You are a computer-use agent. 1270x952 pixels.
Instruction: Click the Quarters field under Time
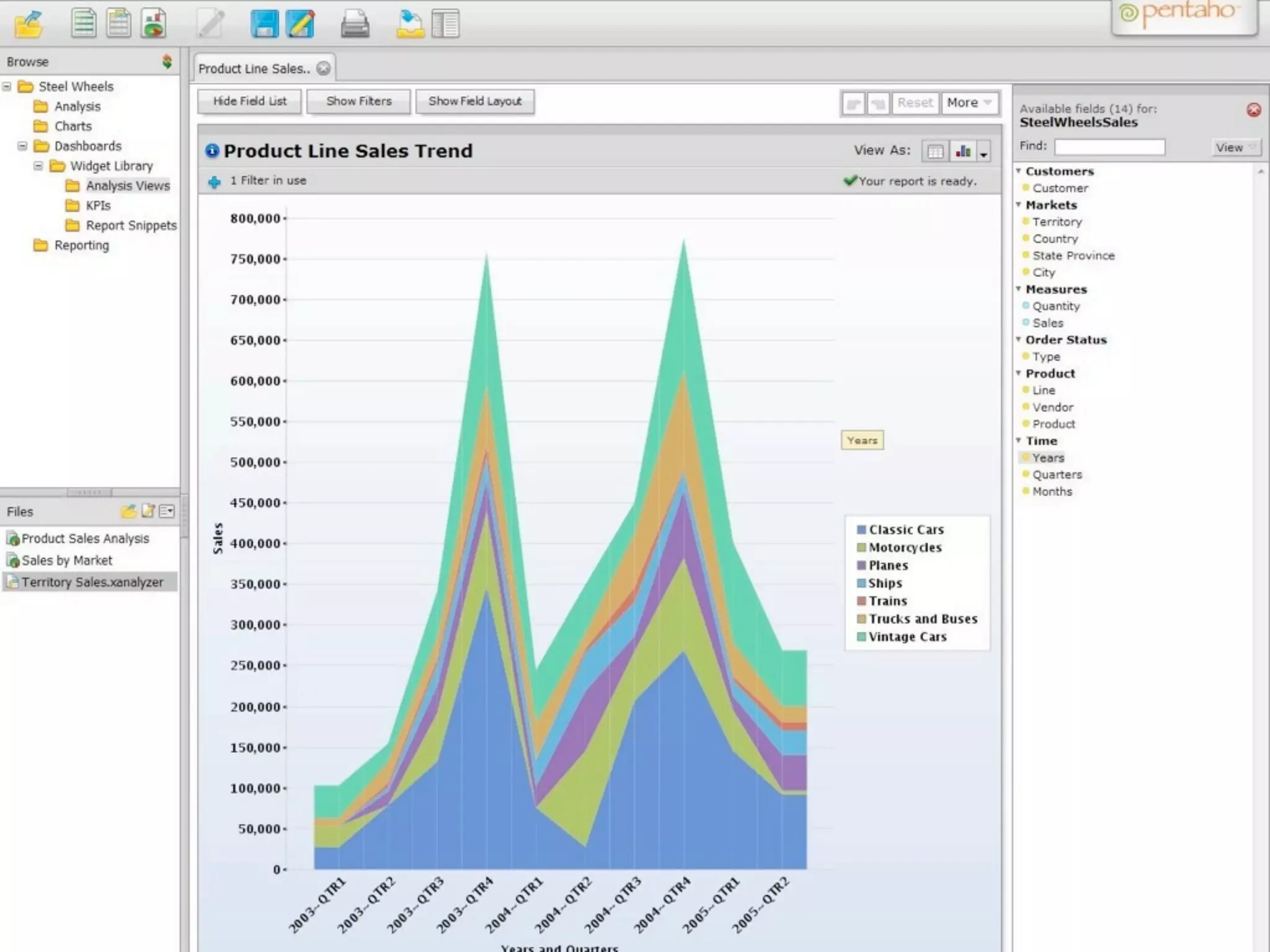coord(1057,475)
